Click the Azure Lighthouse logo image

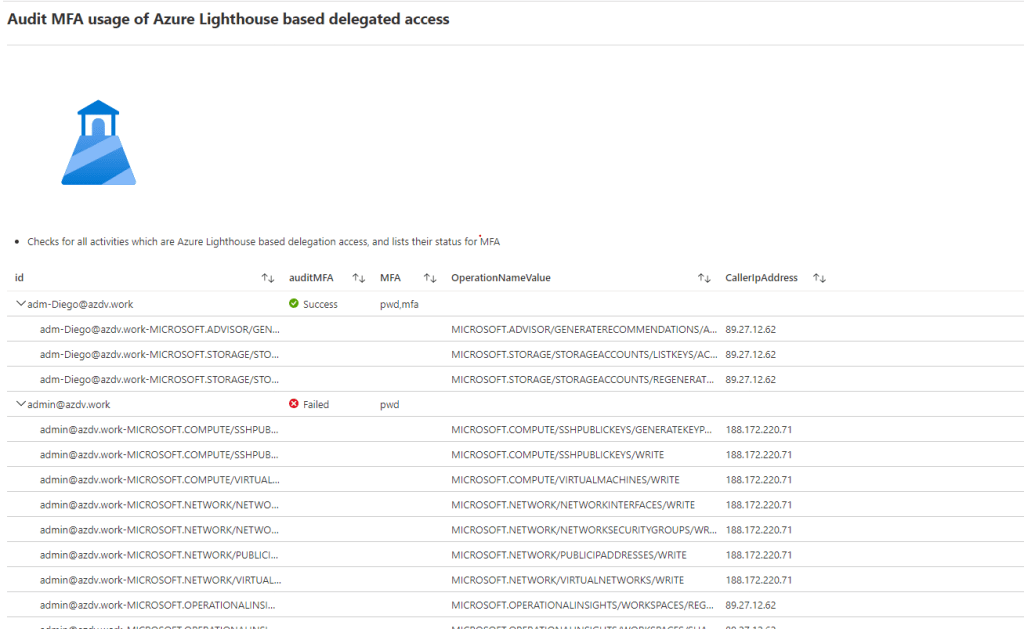click(98, 143)
